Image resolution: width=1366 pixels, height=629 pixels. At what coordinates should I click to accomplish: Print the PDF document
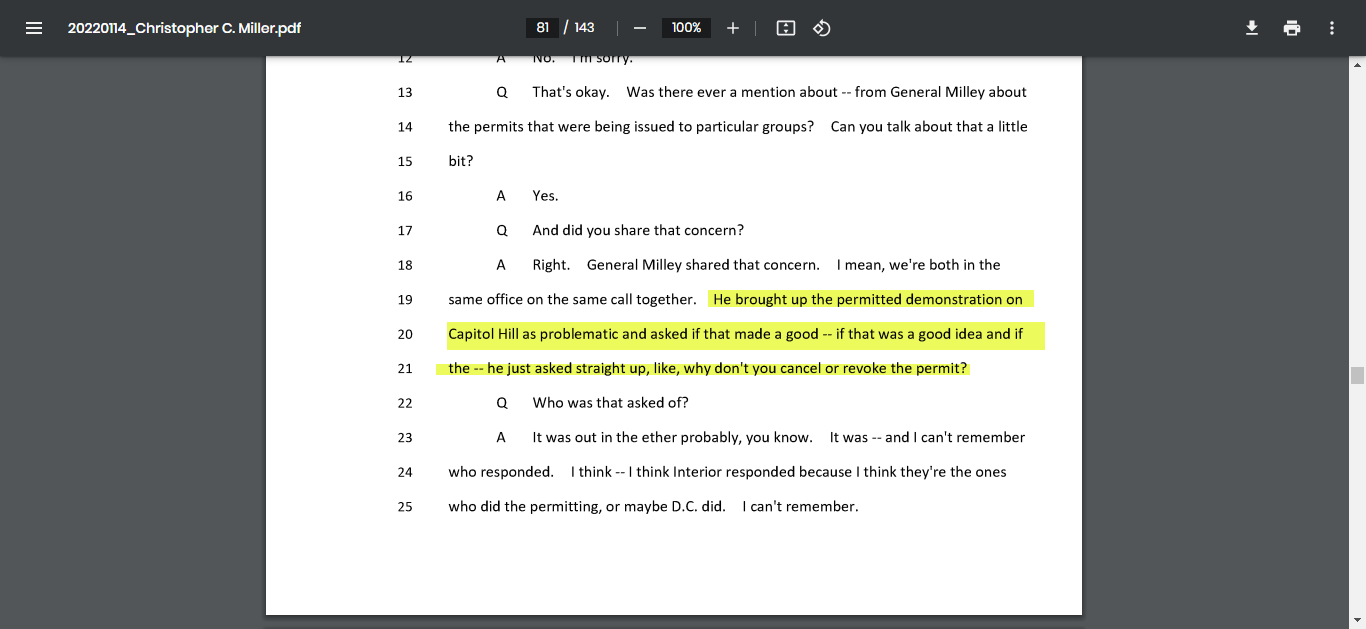tap(1292, 28)
